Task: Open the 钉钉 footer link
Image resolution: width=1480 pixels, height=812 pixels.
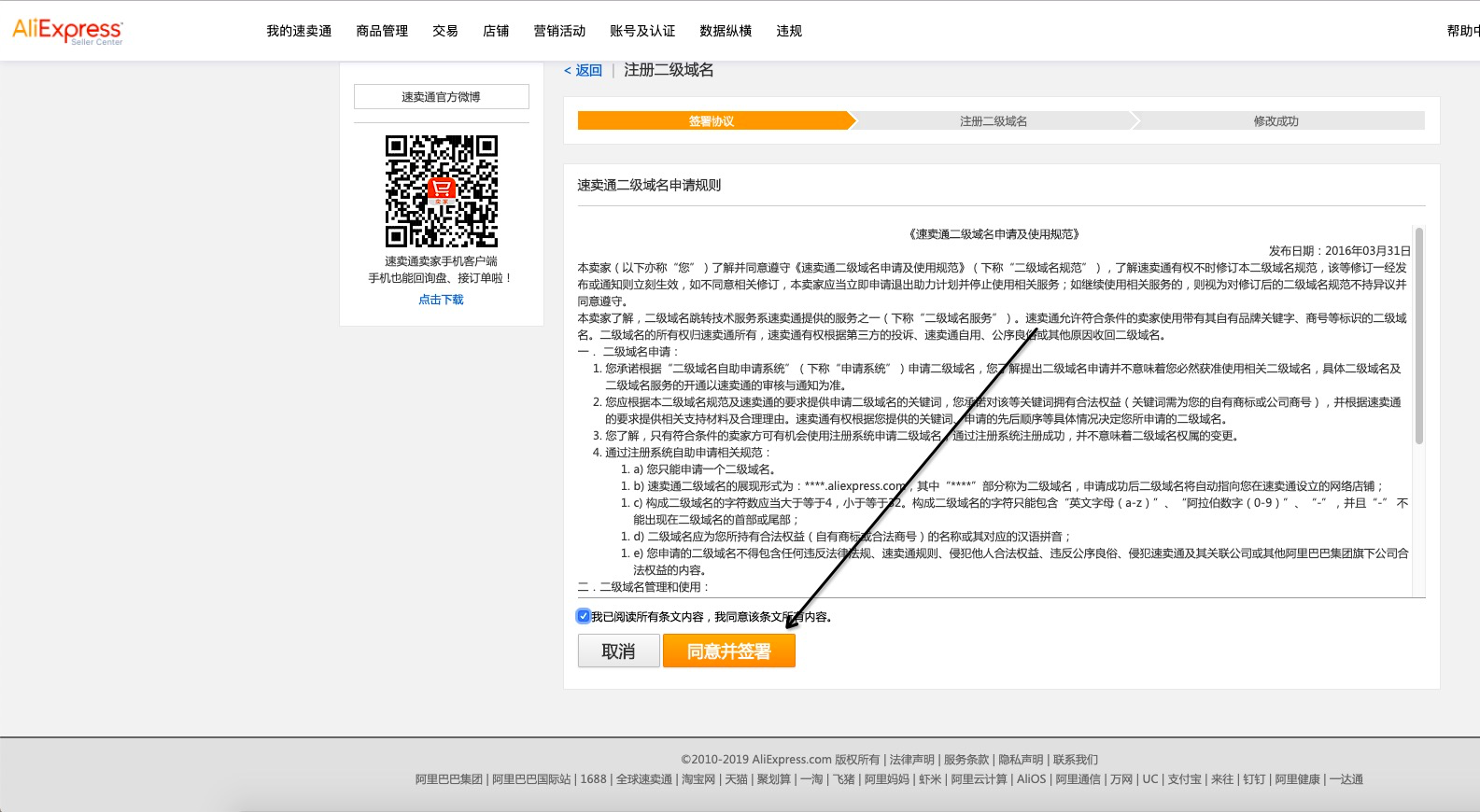Action: 1254,779
